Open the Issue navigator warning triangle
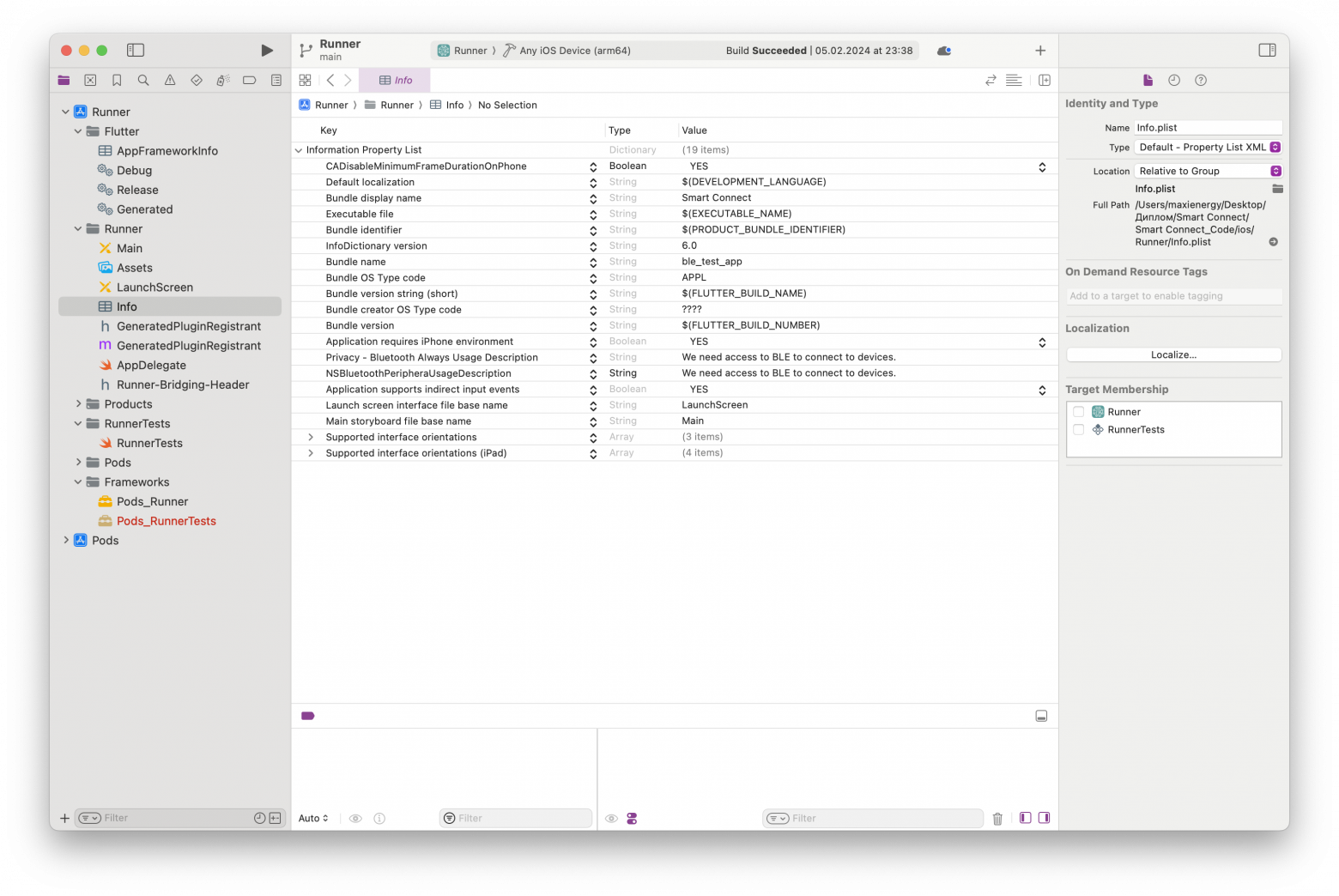Screen dimensions: 1339x896 [x=169, y=80]
